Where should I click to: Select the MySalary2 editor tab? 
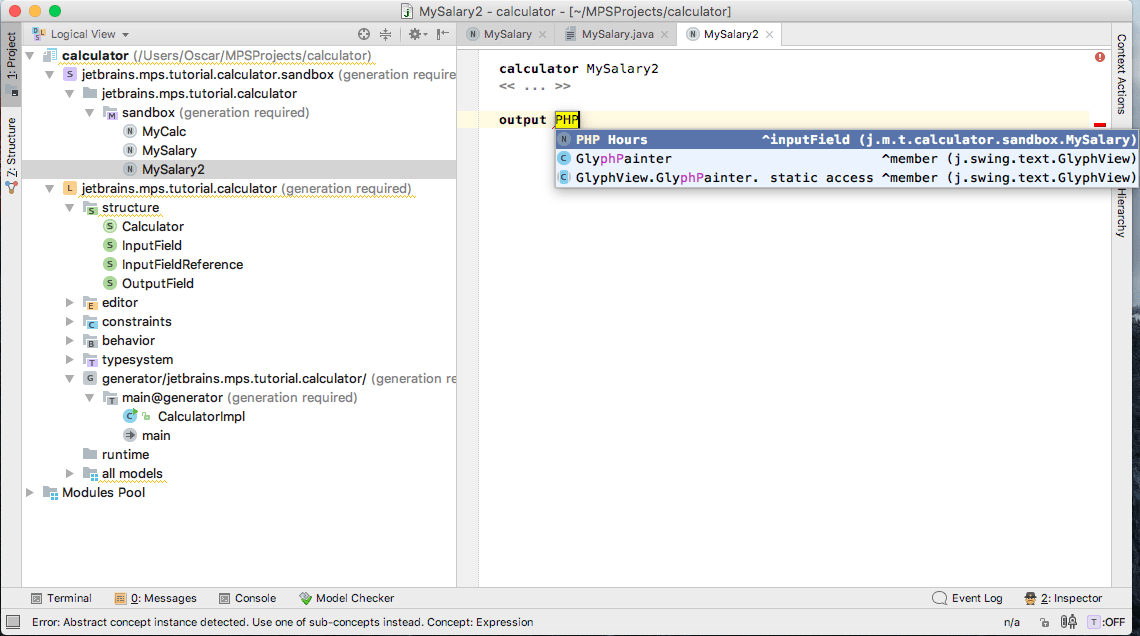[731, 34]
